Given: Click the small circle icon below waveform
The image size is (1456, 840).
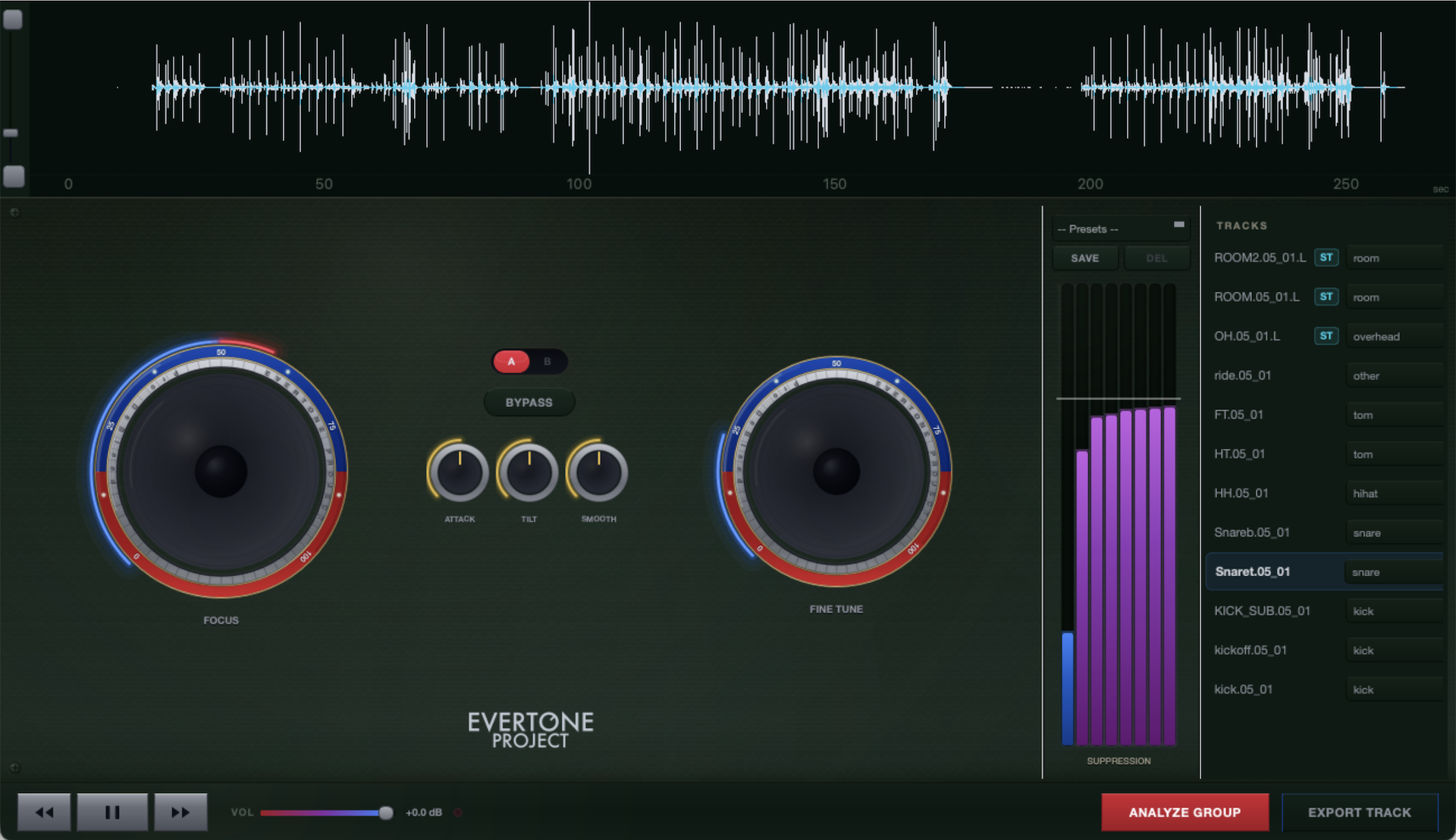Looking at the screenshot, I should [x=14, y=212].
